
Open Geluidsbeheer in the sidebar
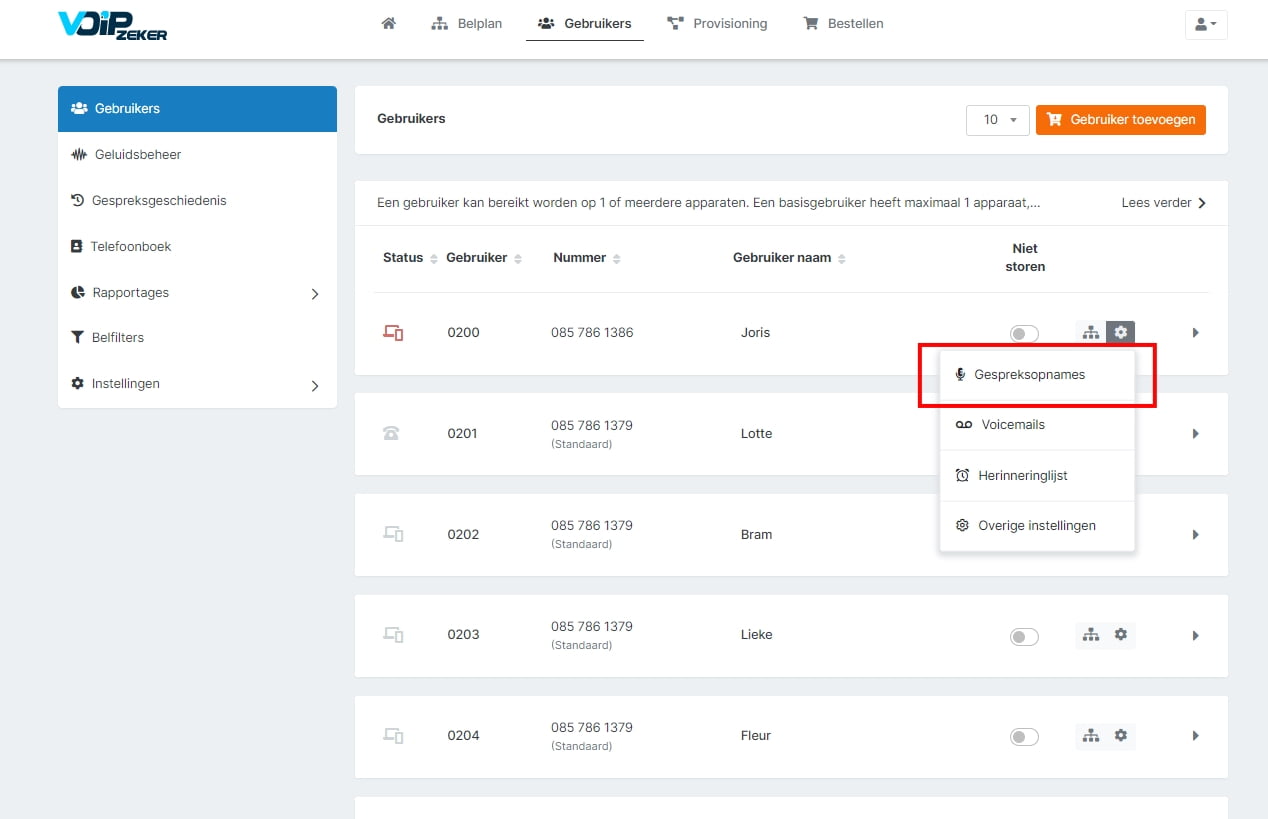coord(197,155)
